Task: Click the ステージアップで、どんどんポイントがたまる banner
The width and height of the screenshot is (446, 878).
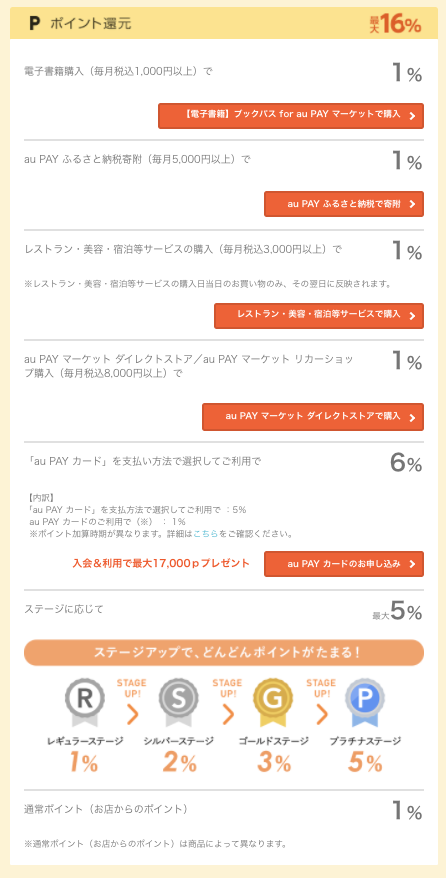Action: click(x=224, y=653)
